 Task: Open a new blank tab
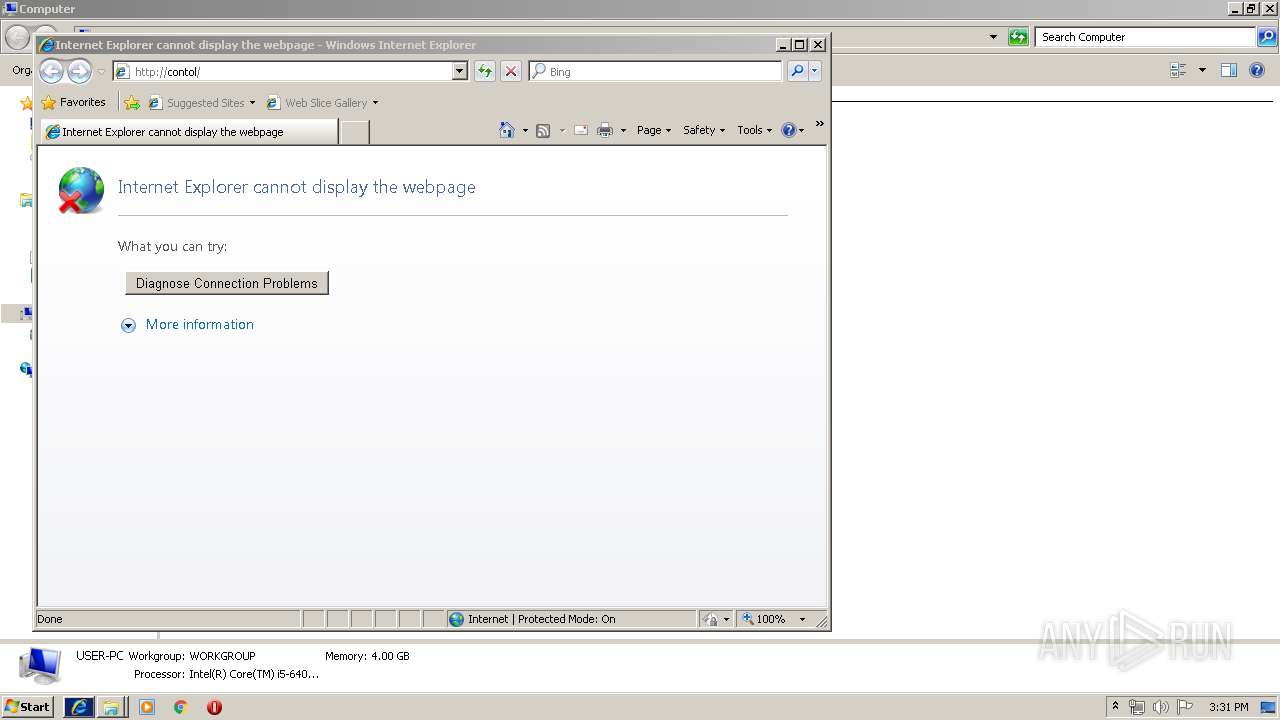point(355,132)
